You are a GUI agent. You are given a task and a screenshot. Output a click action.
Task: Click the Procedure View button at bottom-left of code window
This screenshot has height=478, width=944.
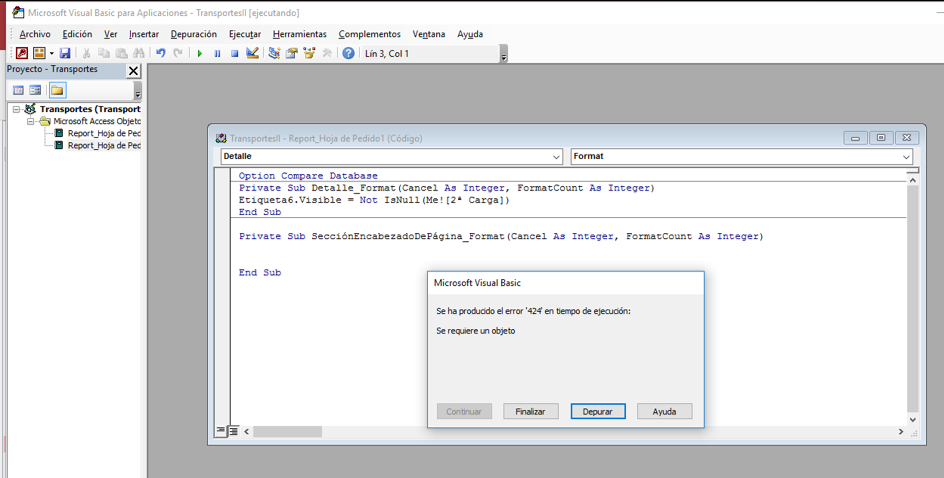pyautogui.click(x=221, y=431)
